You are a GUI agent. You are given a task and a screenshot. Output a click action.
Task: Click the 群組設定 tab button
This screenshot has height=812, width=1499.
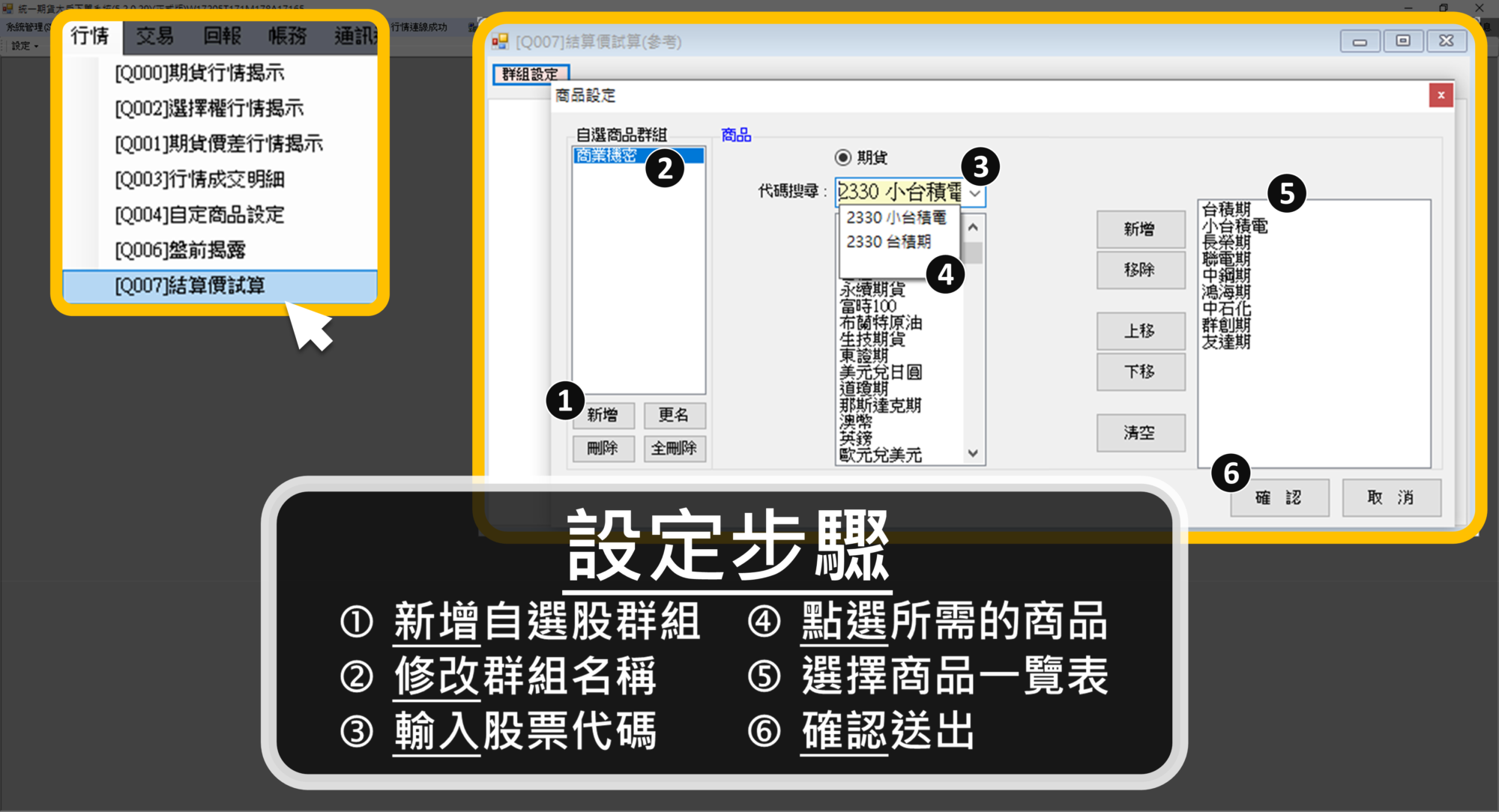[x=531, y=74]
